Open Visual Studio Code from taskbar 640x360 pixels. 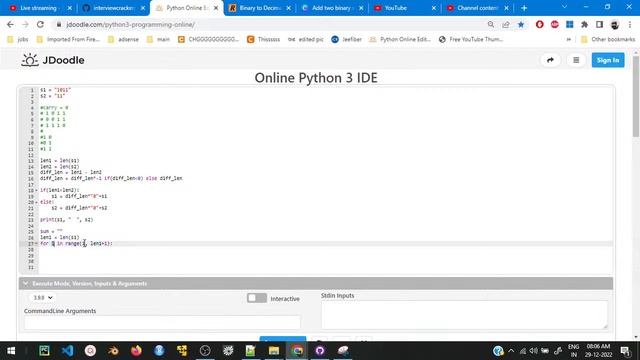[x=67, y=351]
